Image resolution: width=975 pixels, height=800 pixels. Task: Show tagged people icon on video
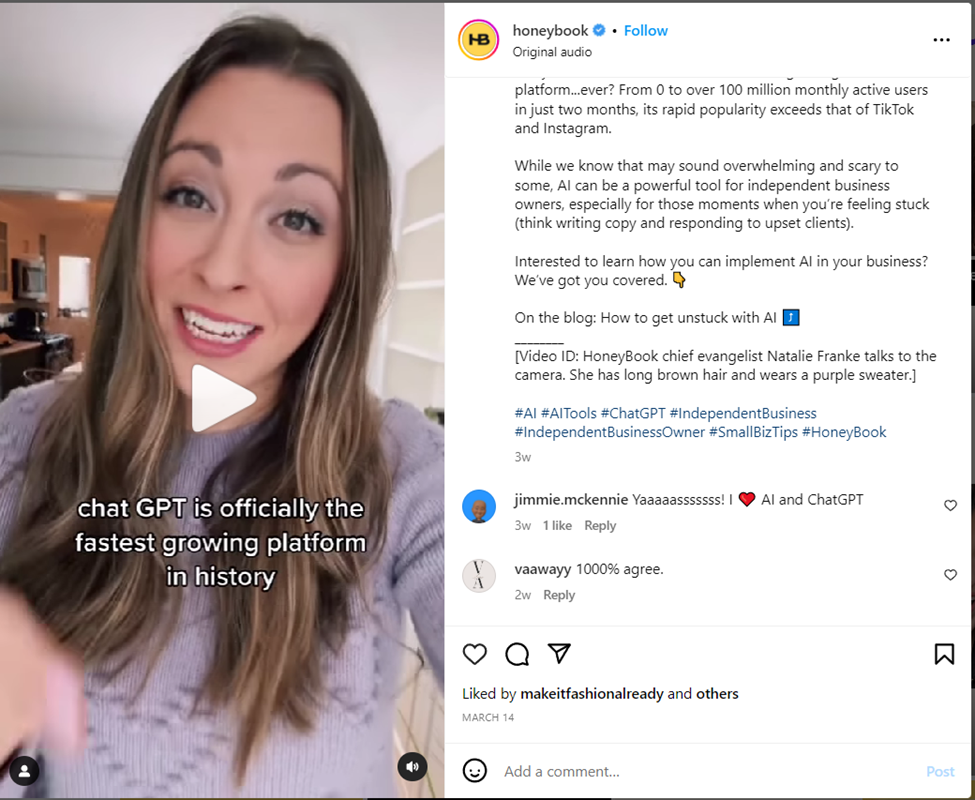coord(25,771)
